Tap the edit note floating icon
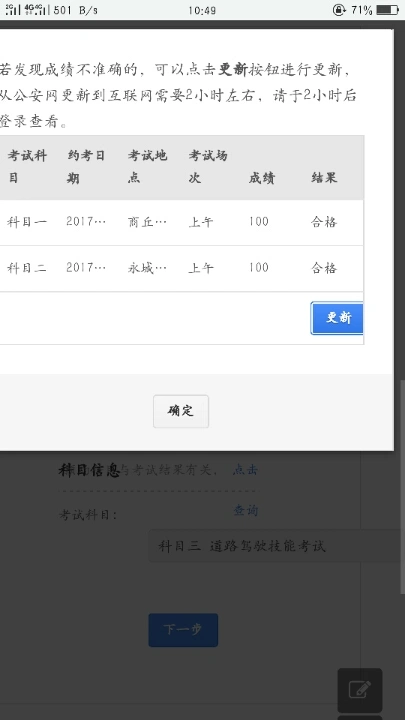 coord(360,690)
